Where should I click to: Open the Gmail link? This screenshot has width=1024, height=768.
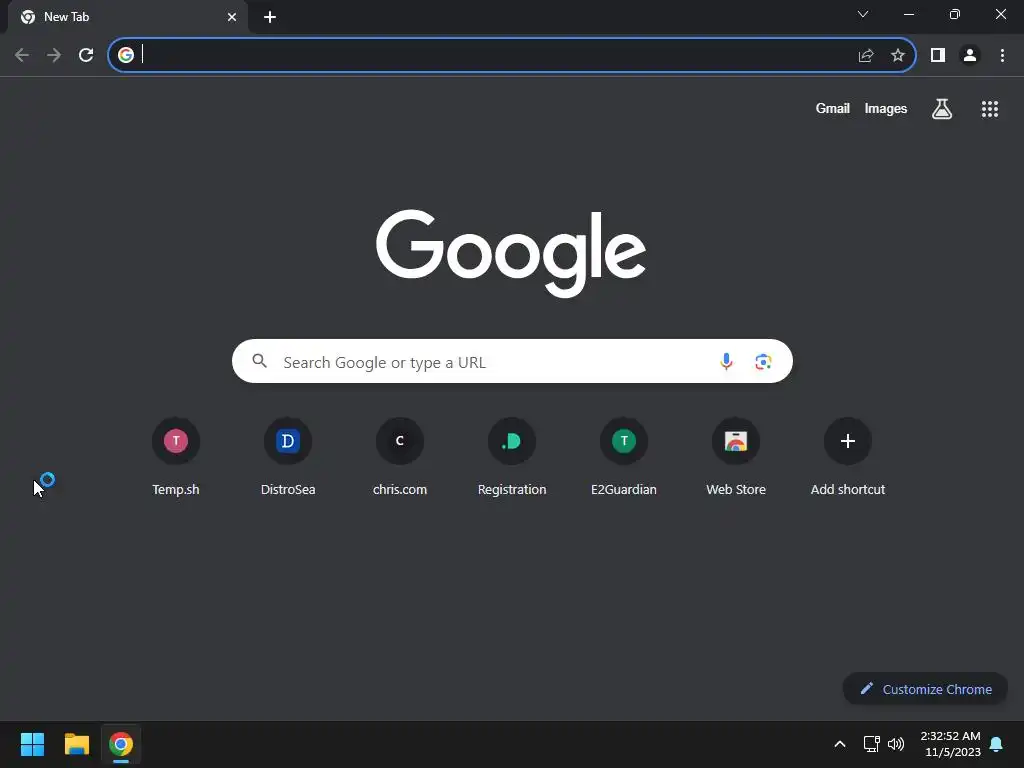pos(833,108)
